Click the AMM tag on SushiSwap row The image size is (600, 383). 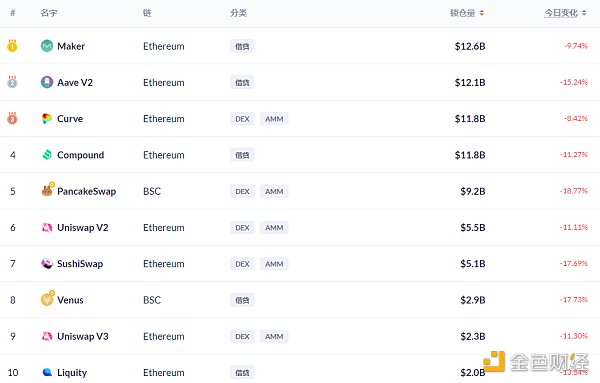click(274, 264)
